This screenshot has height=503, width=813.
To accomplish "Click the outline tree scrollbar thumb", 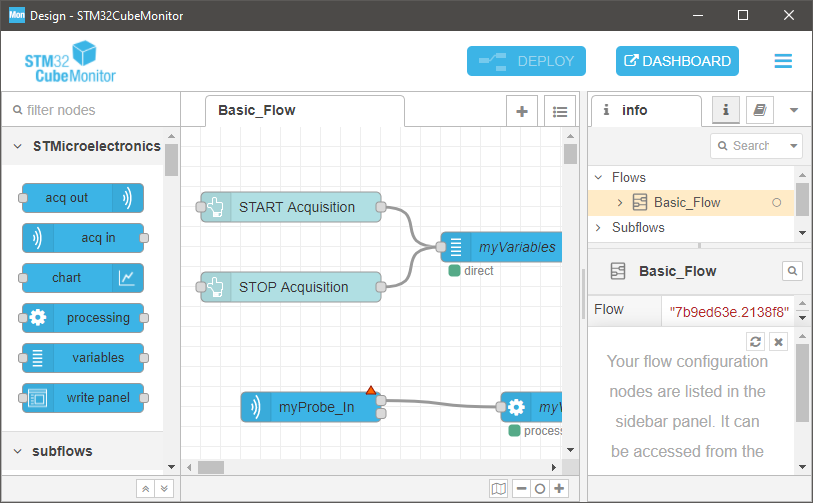I will tap(802, 199).
